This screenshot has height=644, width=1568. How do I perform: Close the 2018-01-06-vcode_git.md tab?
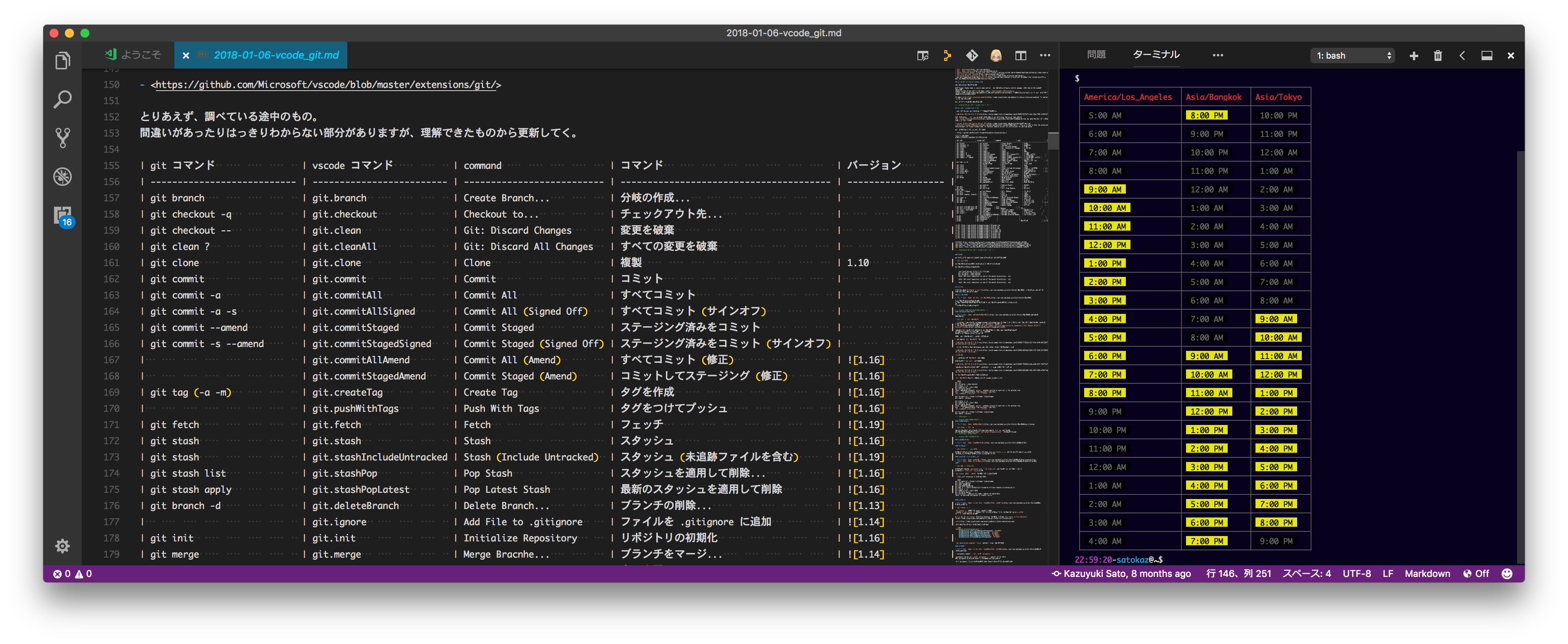[186, 56]
